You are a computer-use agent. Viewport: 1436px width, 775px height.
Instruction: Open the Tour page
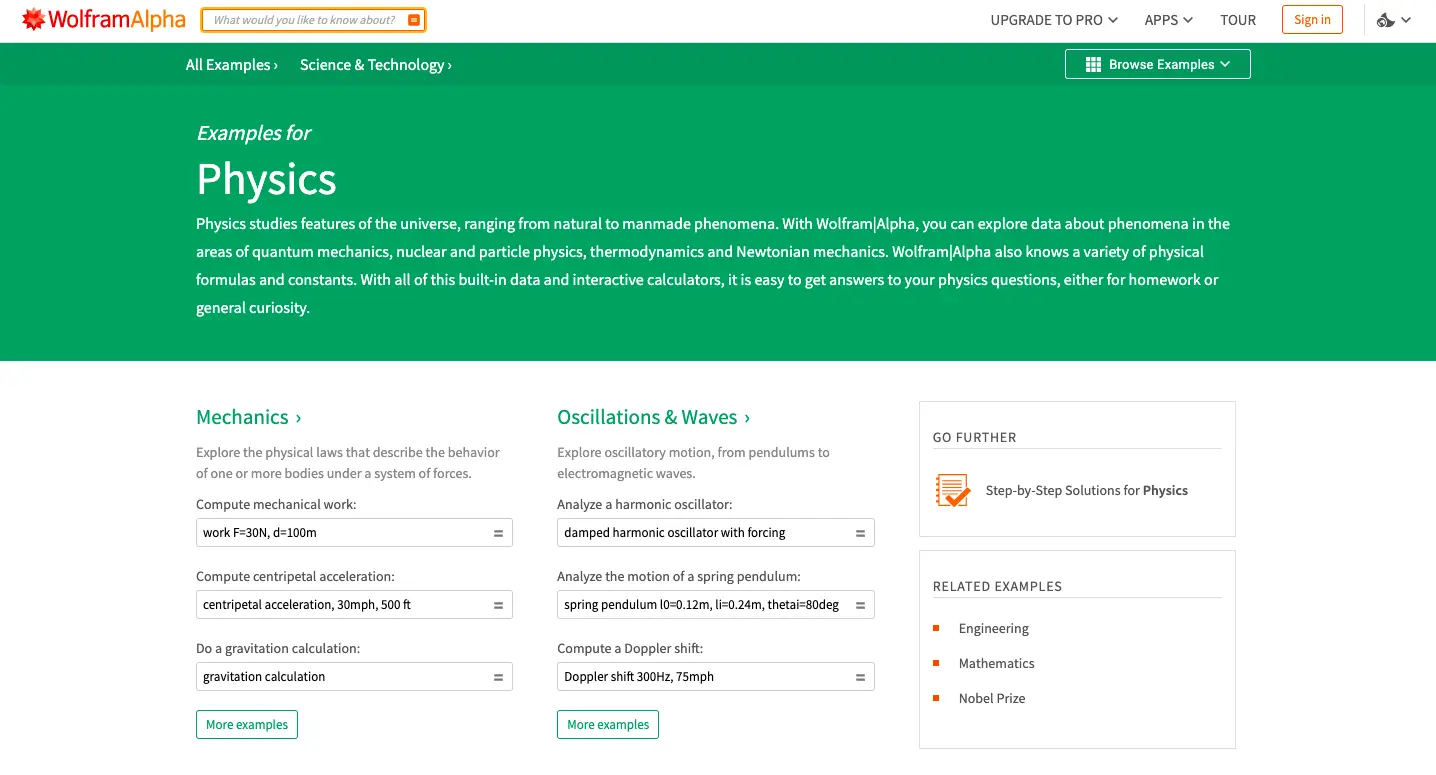(1238, 20)
